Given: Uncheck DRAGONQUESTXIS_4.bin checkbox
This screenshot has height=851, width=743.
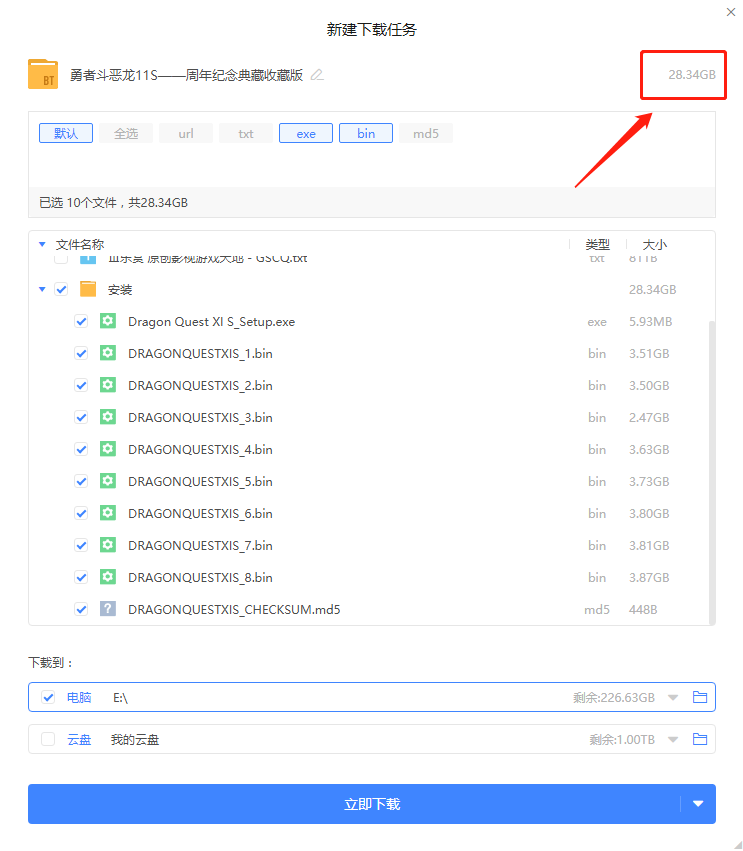Looking at the screenshot, I should point(81,449).
